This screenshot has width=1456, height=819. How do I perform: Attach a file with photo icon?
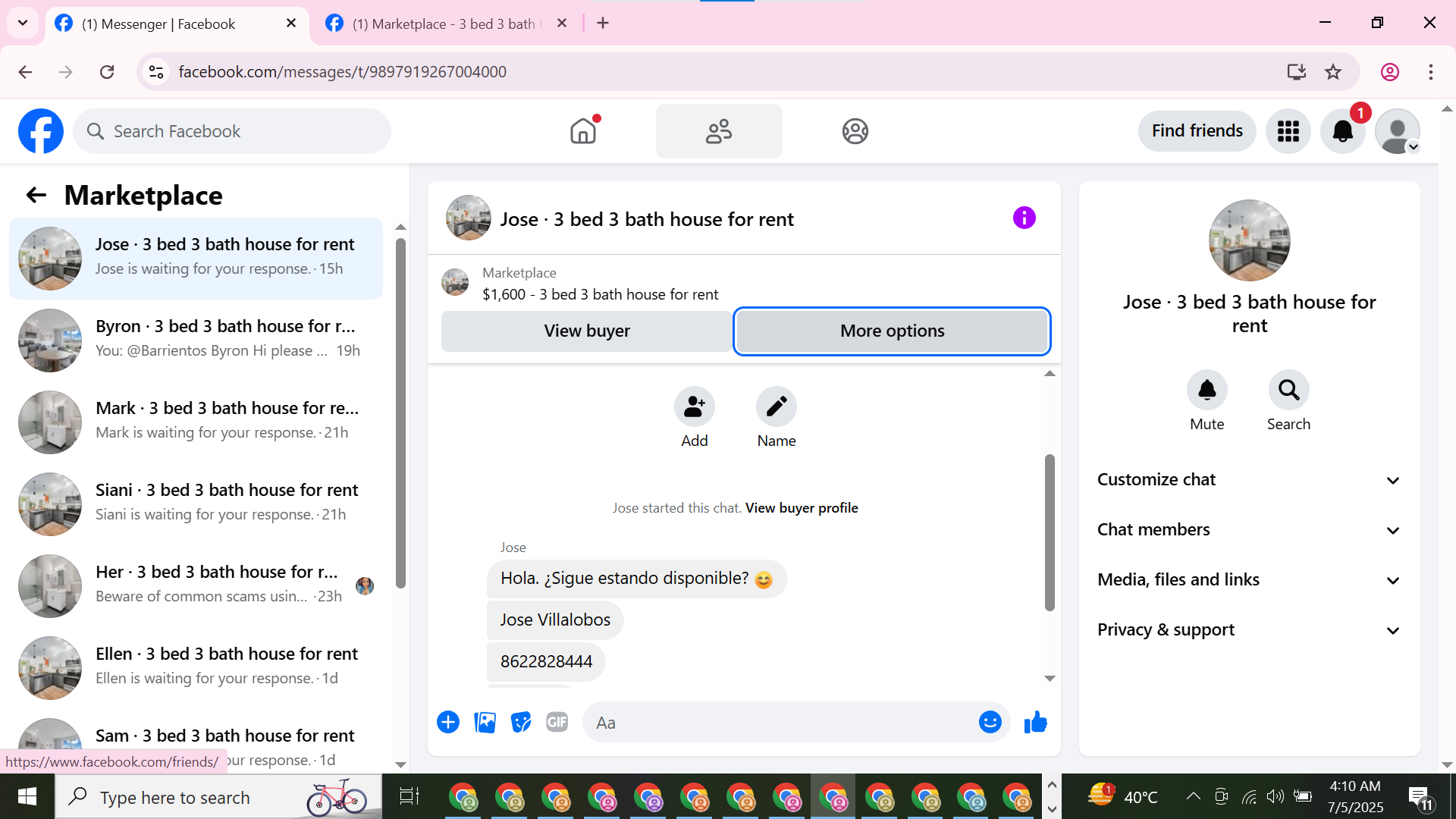[485, 722]
